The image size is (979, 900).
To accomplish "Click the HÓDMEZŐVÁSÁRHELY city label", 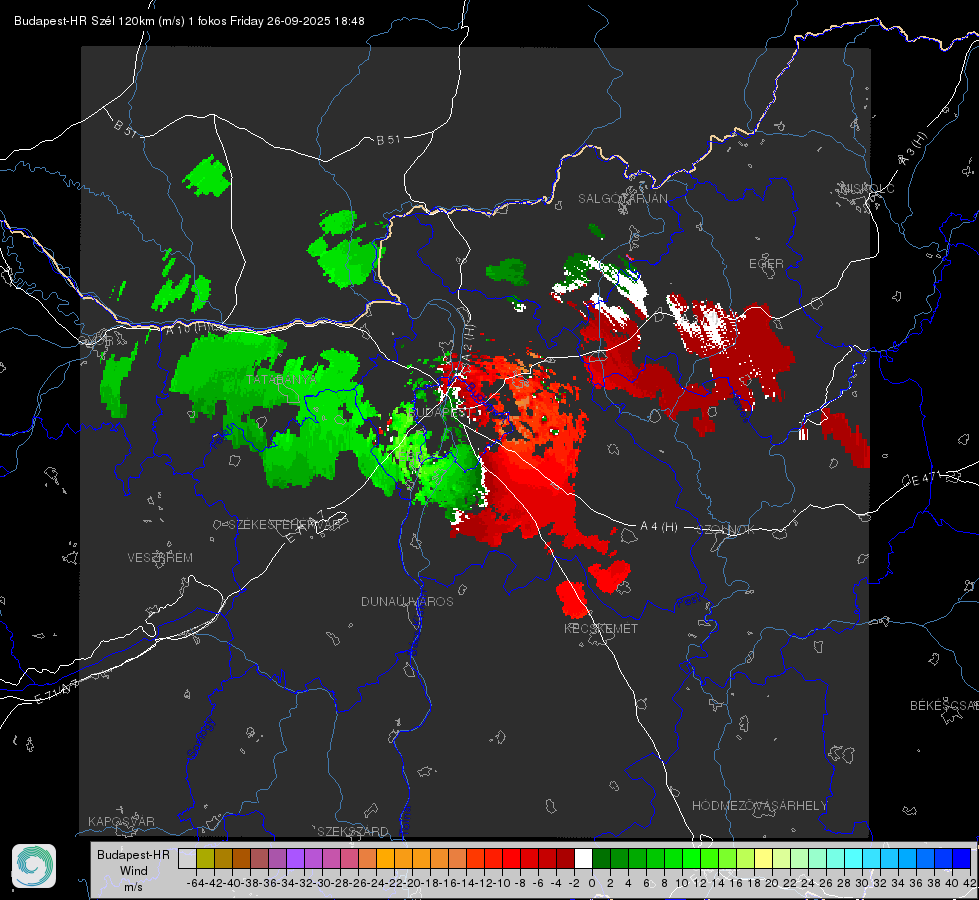I will coord(759,806).
